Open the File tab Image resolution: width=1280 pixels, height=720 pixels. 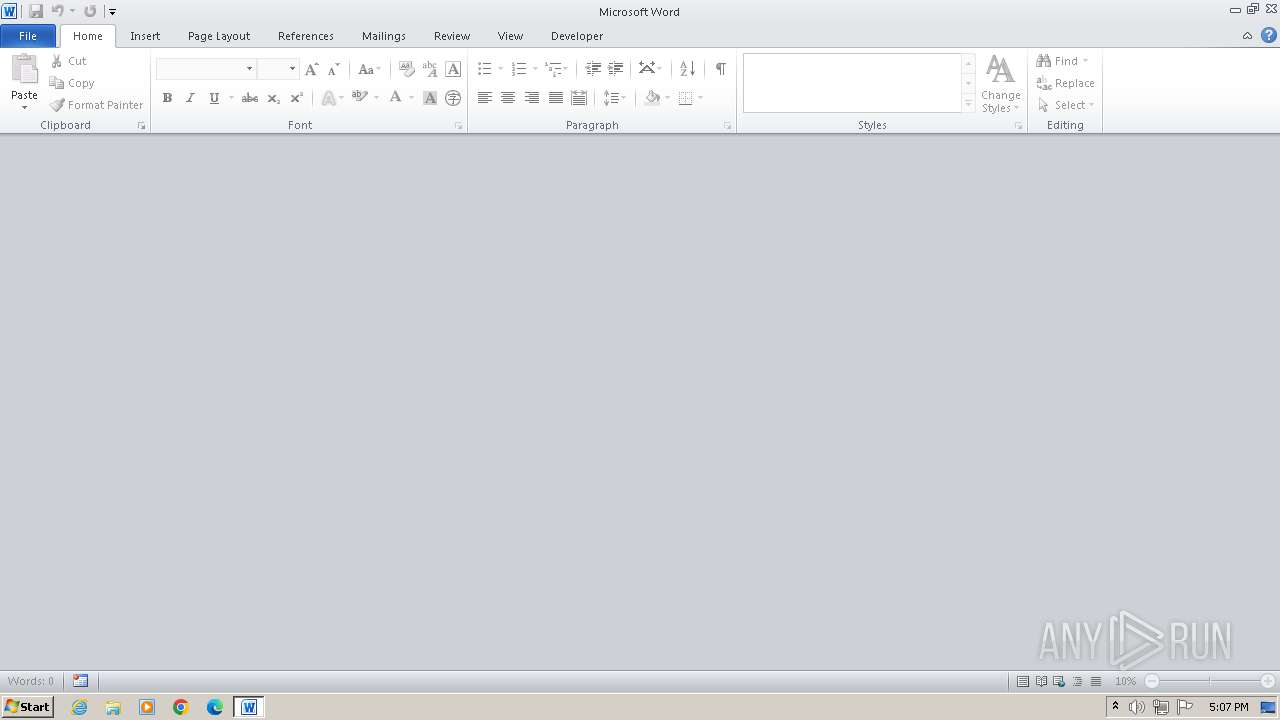(x=28, y=36)
